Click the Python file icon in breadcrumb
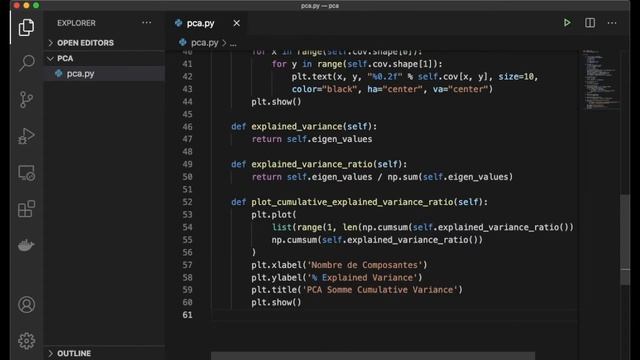The image size is (640, 360). 183,42
